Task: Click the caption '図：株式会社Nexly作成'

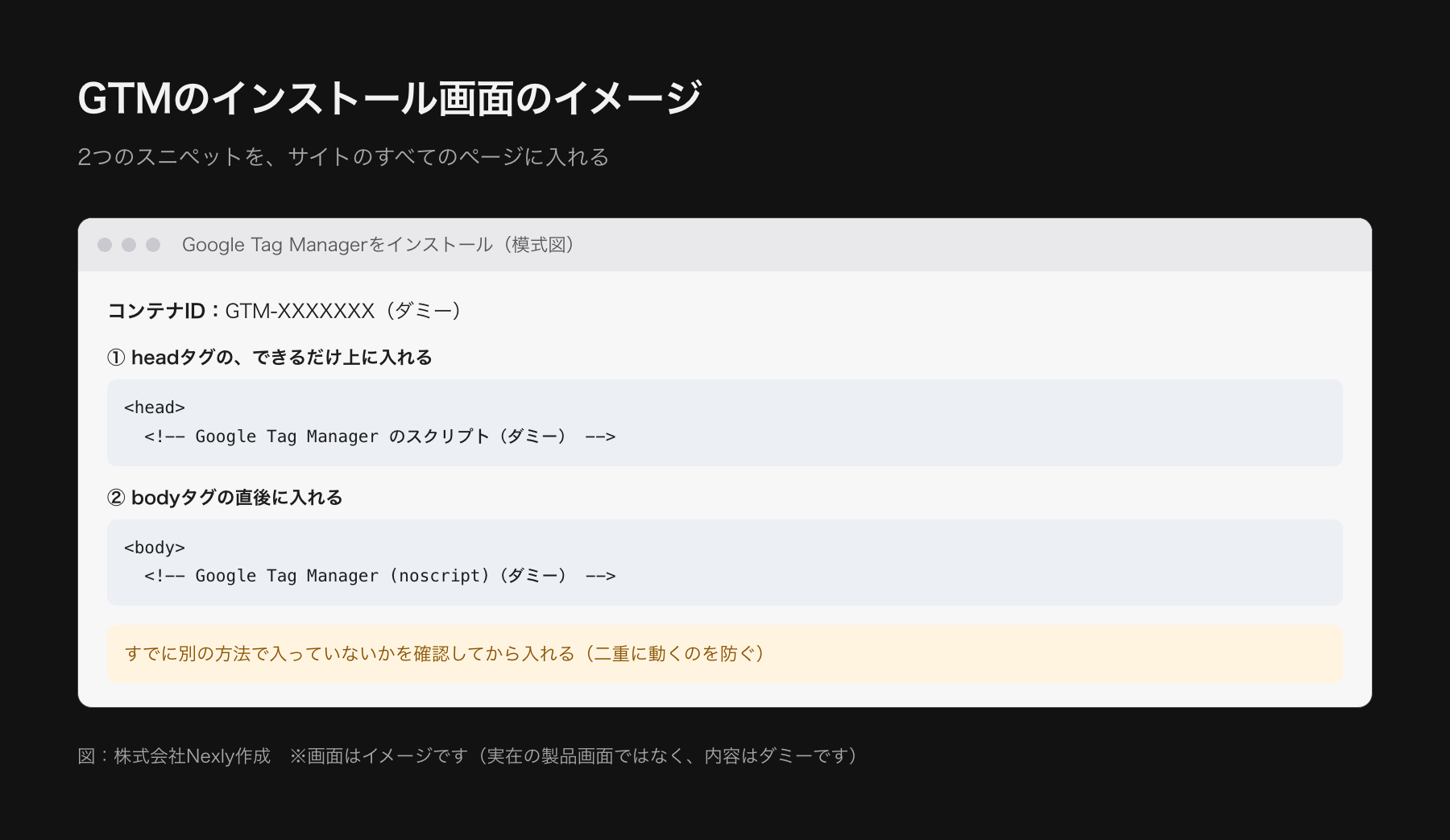Action: [x=174, y=756]
